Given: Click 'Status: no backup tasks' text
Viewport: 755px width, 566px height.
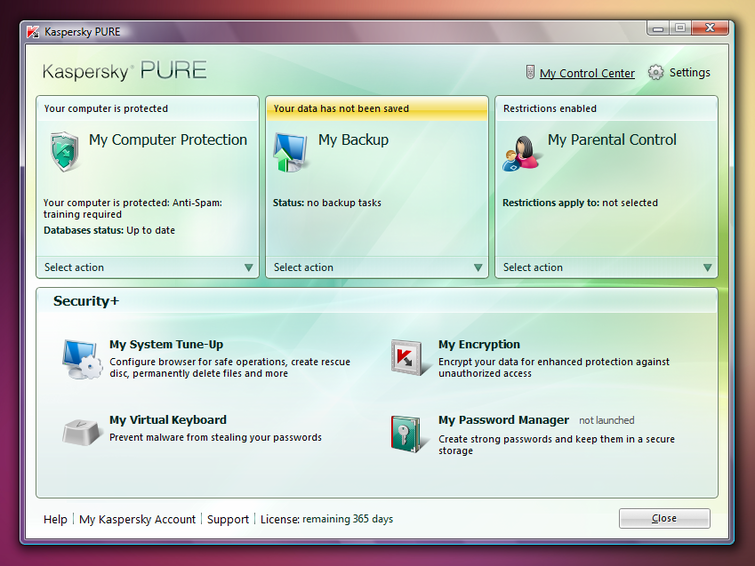Looking at the screenshot, I should coord(327,203).
